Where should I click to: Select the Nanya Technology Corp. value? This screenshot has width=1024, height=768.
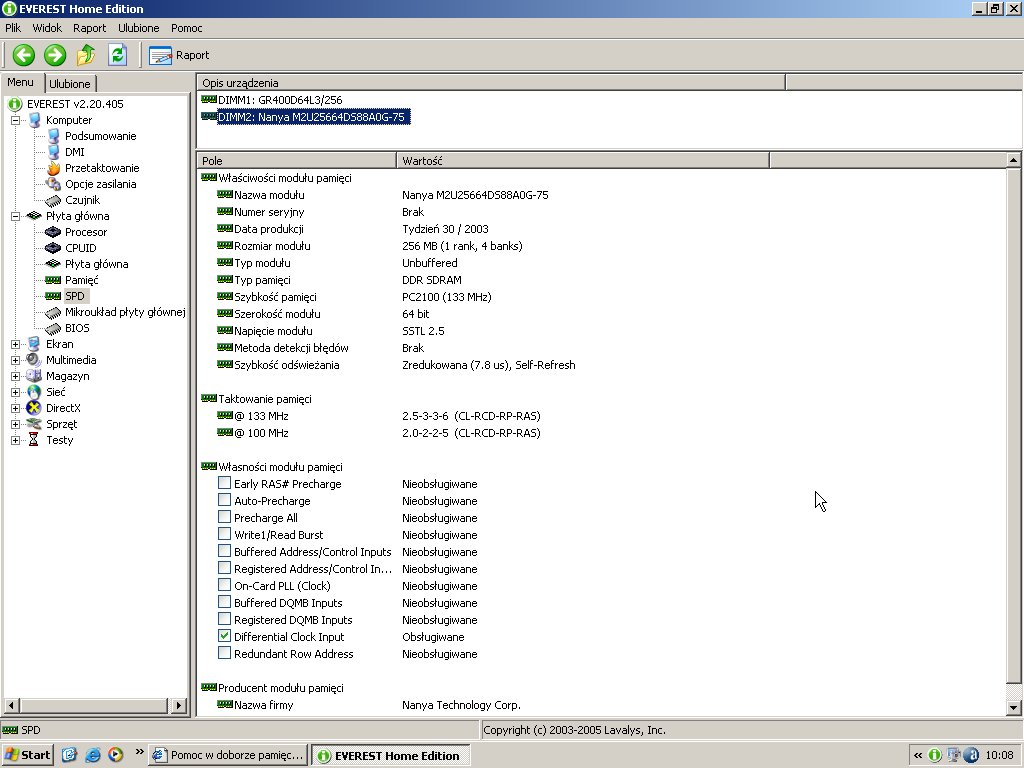(x=461, y=705)
